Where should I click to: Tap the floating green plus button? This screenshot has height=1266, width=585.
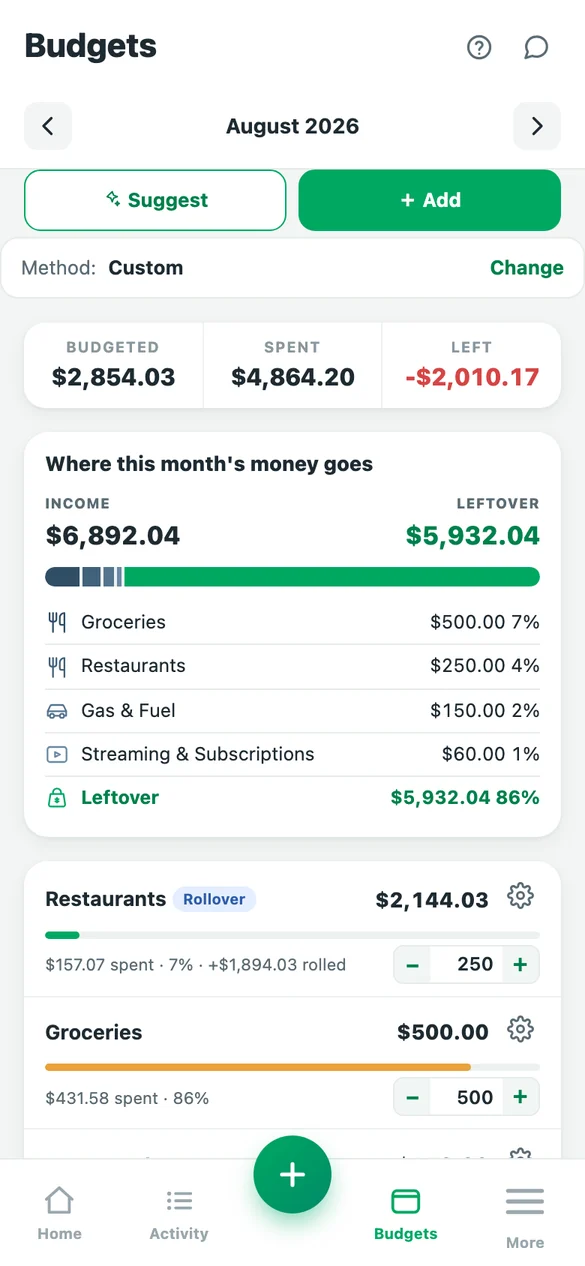[x=292, y=1175]
